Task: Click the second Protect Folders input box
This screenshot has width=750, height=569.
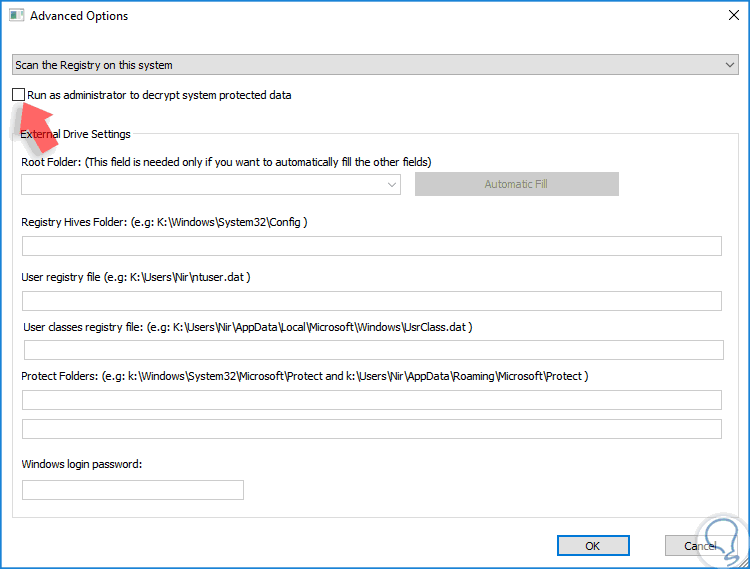Action: tap(371, 429)
